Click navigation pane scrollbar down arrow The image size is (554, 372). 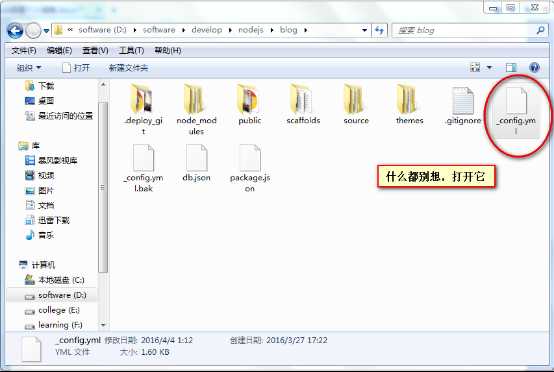(103, 325)
